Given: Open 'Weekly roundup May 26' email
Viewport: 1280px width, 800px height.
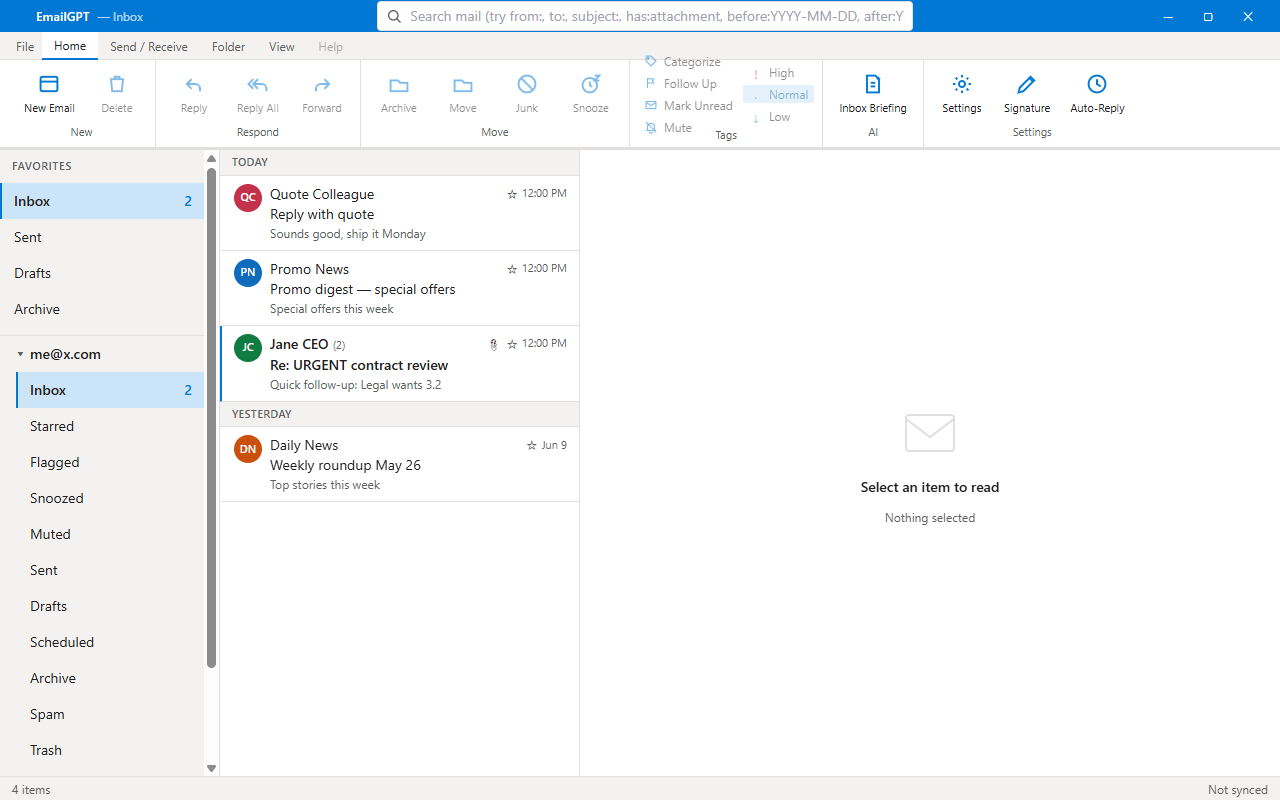Looking at the screenshot, I should pyautogui.click(x=399, y=464).
